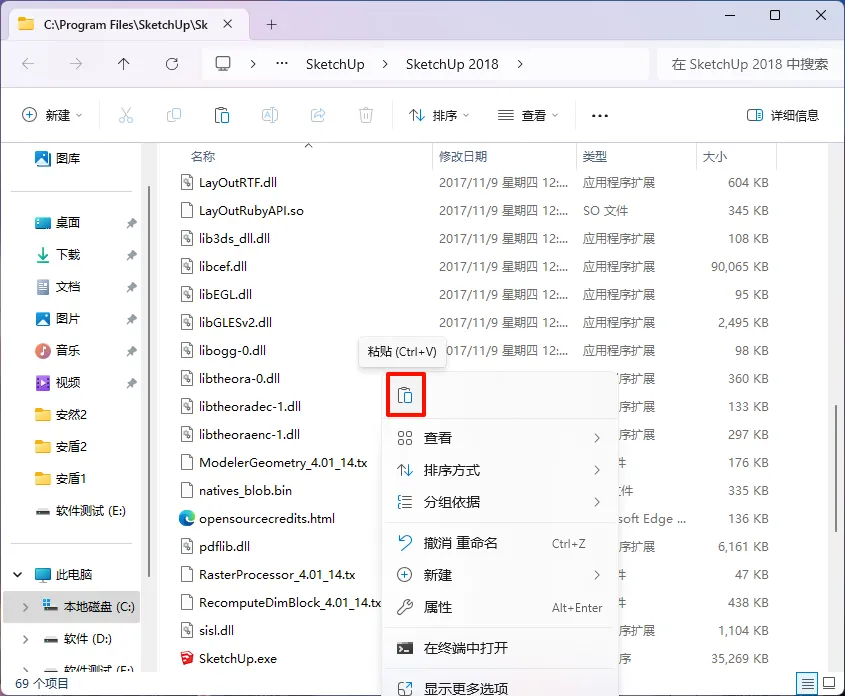845x696 pixels.
Task: Collapse the 此电脑 tree node
Action: coord(18,575)
